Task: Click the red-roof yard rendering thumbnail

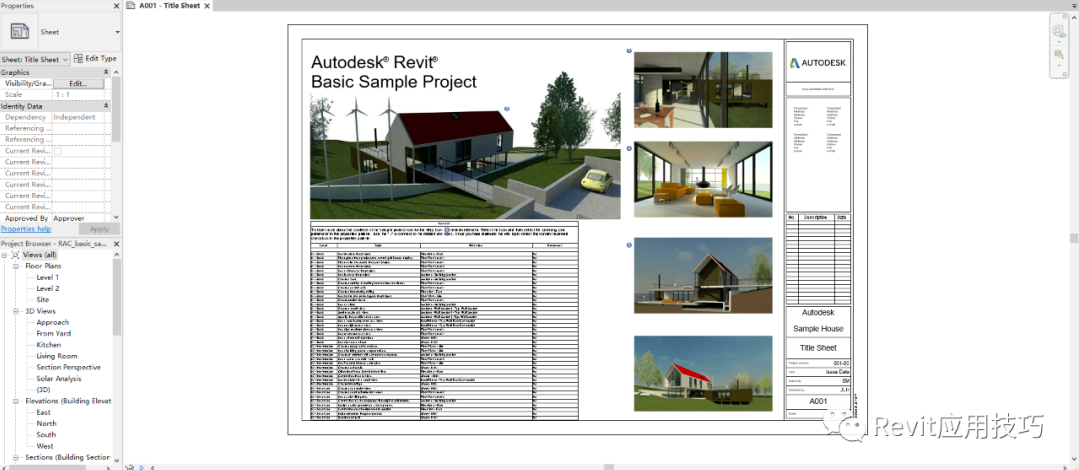Action: [703, 374]
